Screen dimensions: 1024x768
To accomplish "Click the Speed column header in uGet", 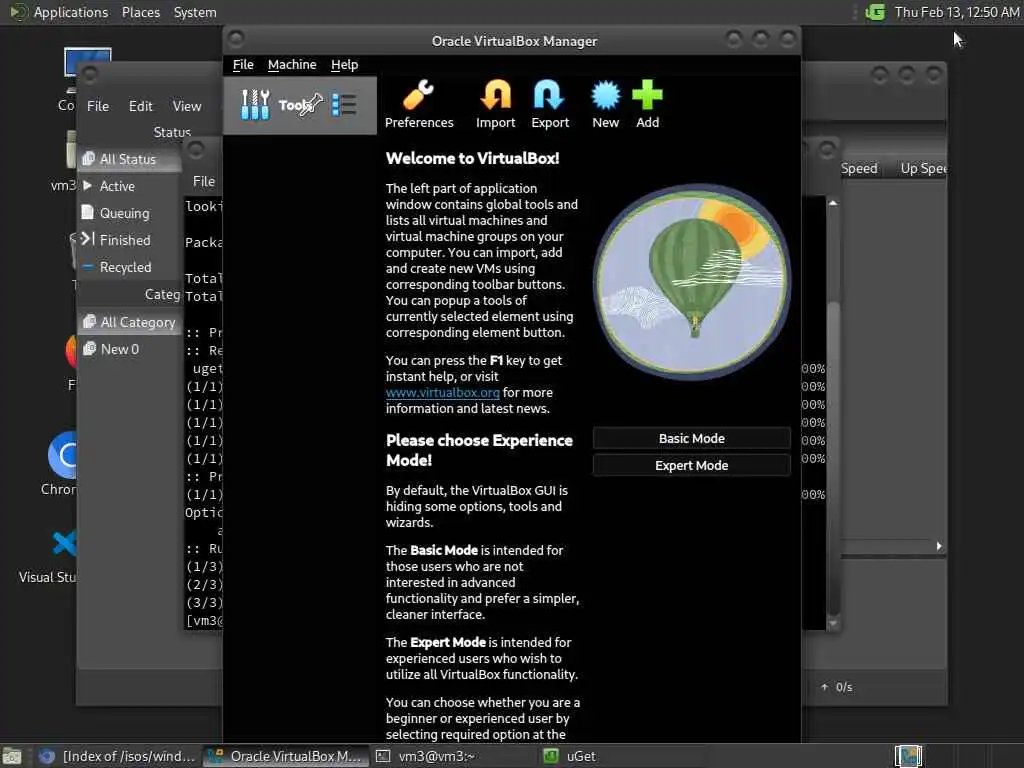I will tap(859, 168).
